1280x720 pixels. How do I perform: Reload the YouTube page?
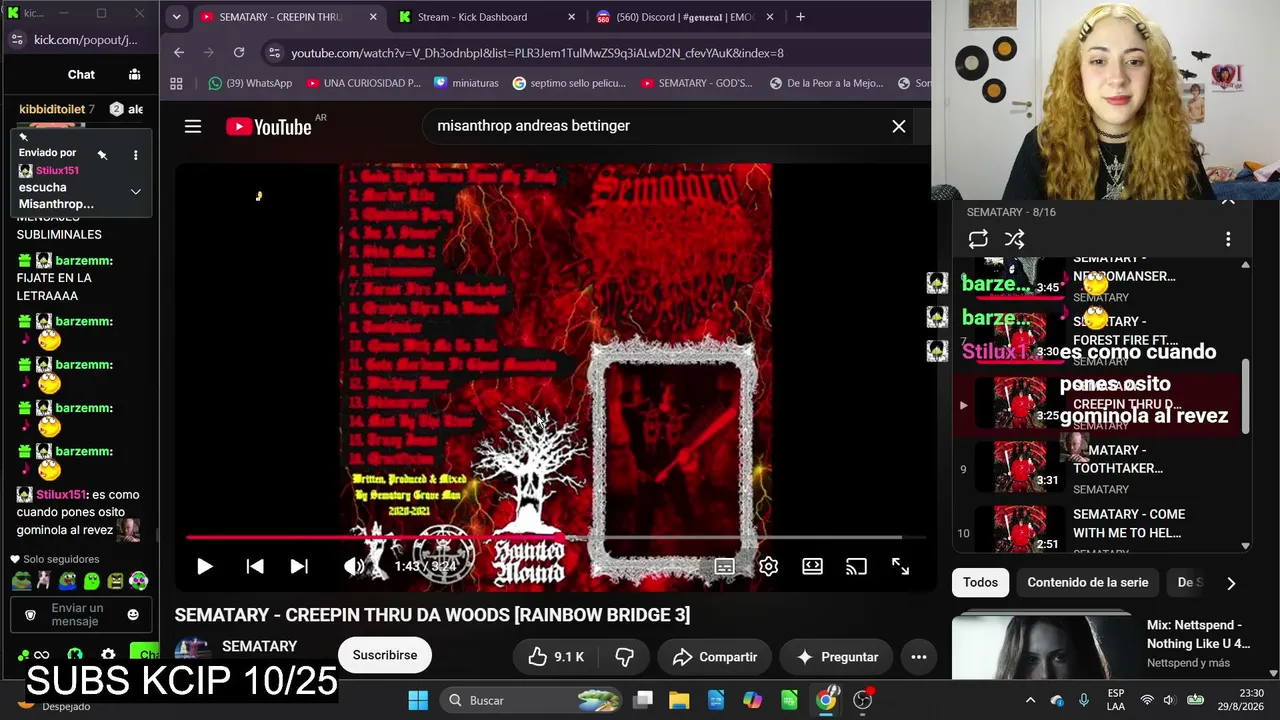point(239,53)
